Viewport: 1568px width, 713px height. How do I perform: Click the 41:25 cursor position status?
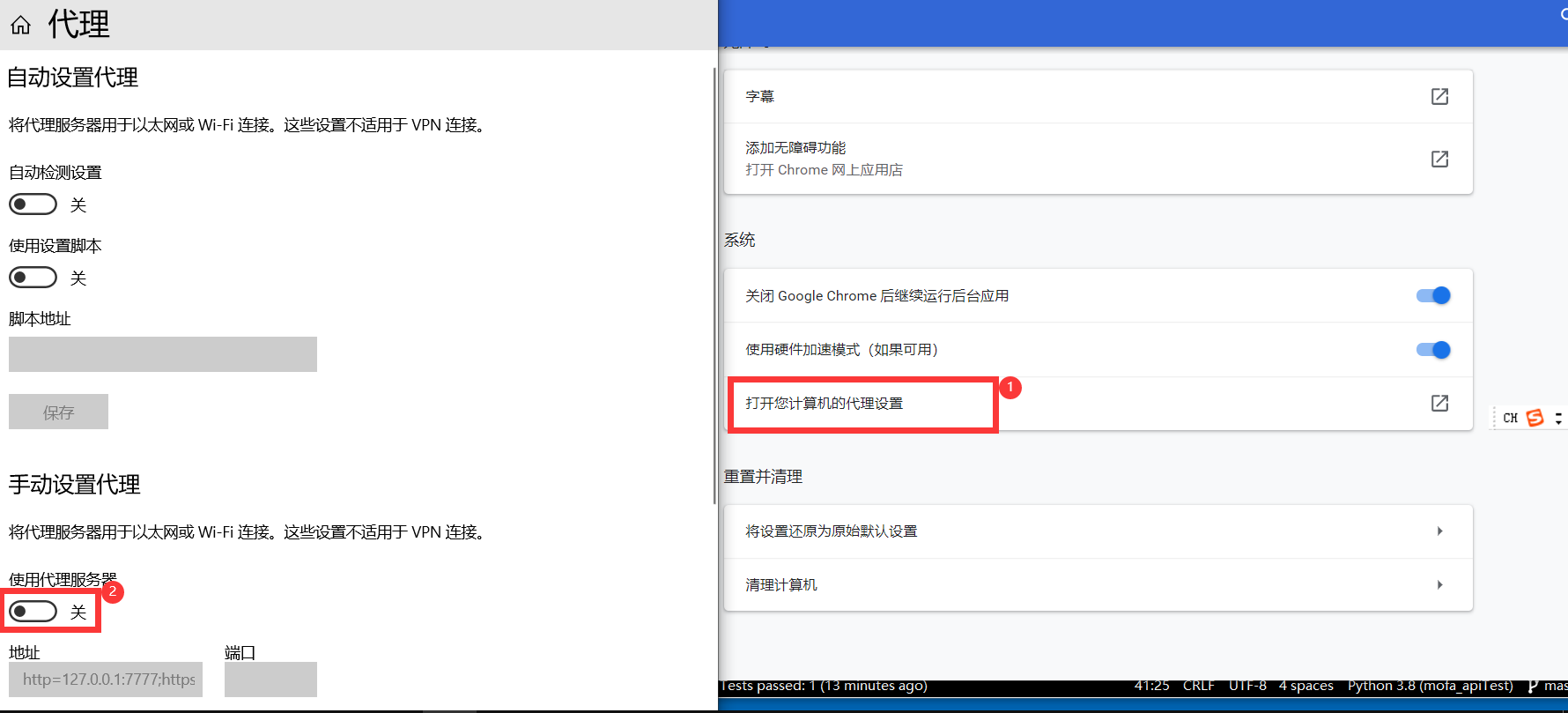pos(1151,686)
